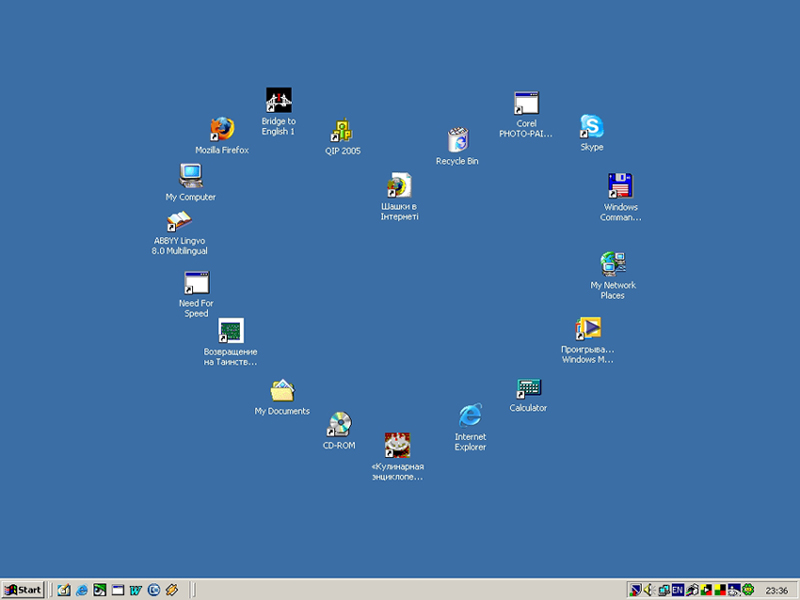Select the ABBYY Lingvo 8.0 Multilingual icon
800x600 pixels.
click(180, 233)
